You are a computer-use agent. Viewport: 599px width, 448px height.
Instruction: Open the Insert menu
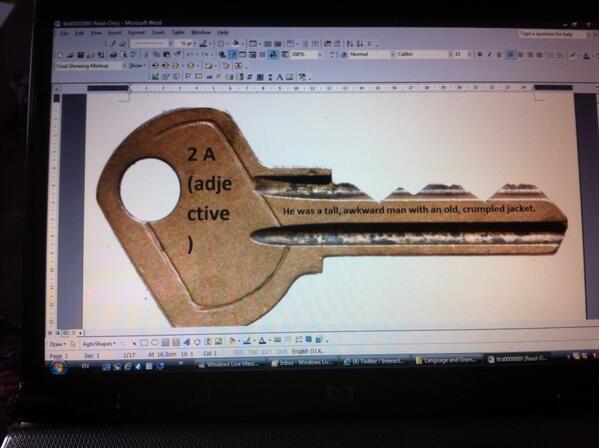[x=115, y=33]
